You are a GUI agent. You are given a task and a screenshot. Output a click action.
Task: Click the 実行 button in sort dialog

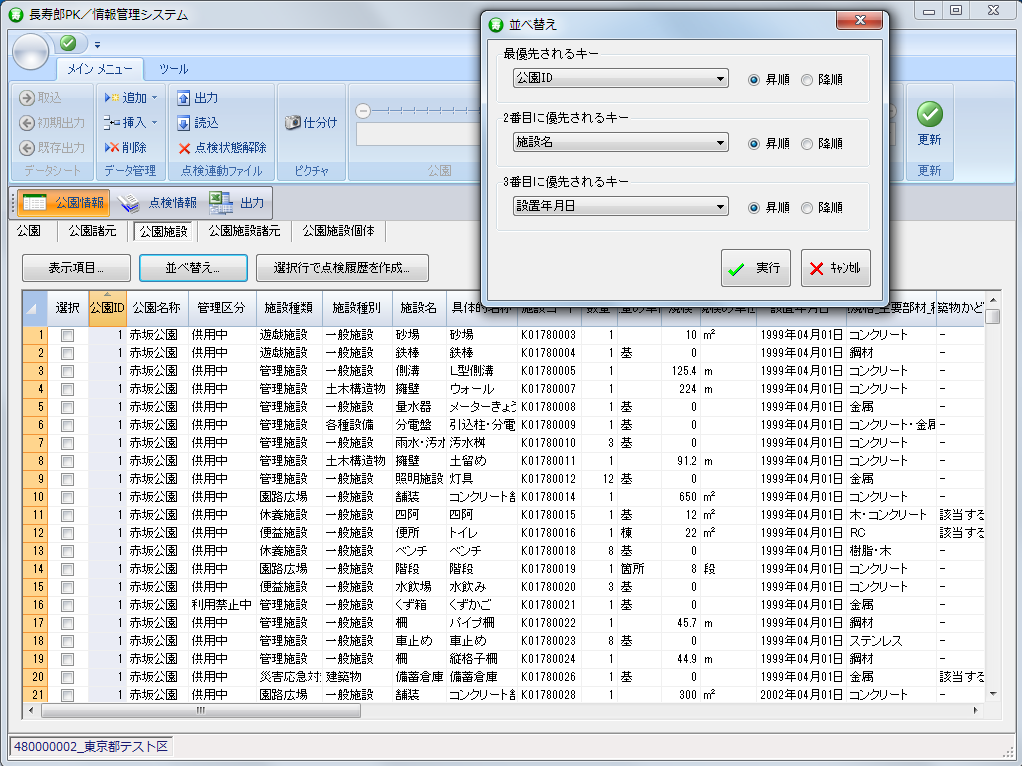(756, 268)
